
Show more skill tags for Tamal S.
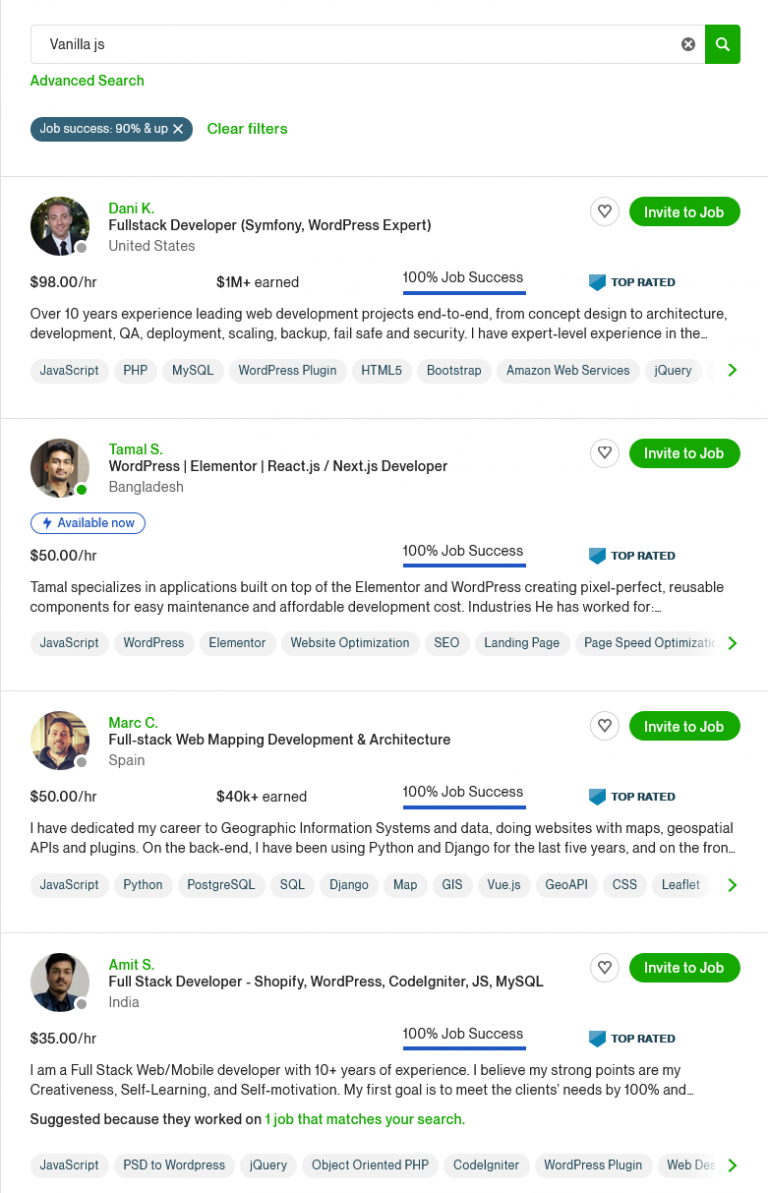[x=732, y=643]
